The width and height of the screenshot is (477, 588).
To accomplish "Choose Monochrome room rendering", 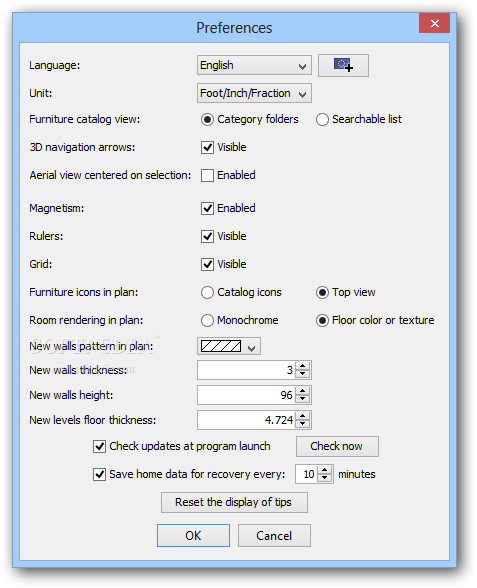I will point(207,320).
